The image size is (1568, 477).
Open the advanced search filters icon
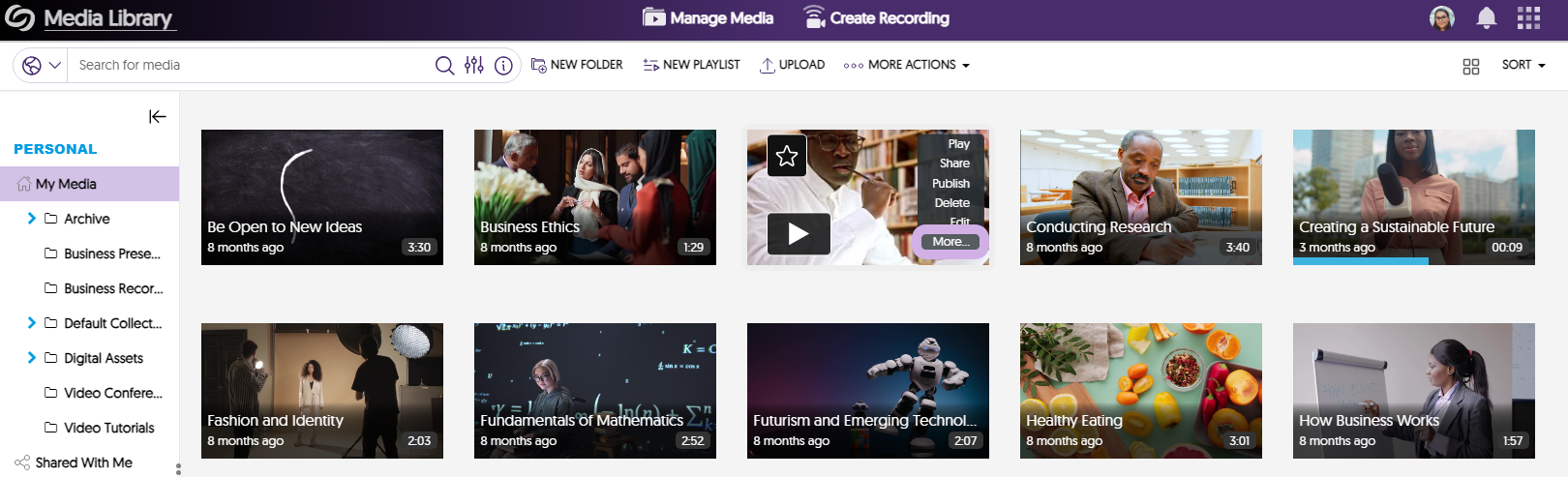pyautogui.click(x=473, y=65)
